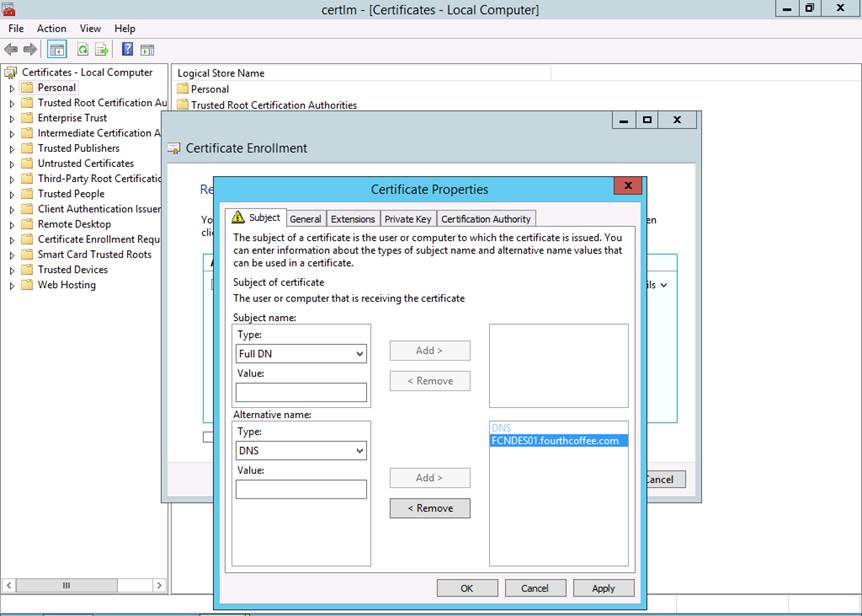
Task: Open Help via the blue question mark icon
Action: (128, 49)
